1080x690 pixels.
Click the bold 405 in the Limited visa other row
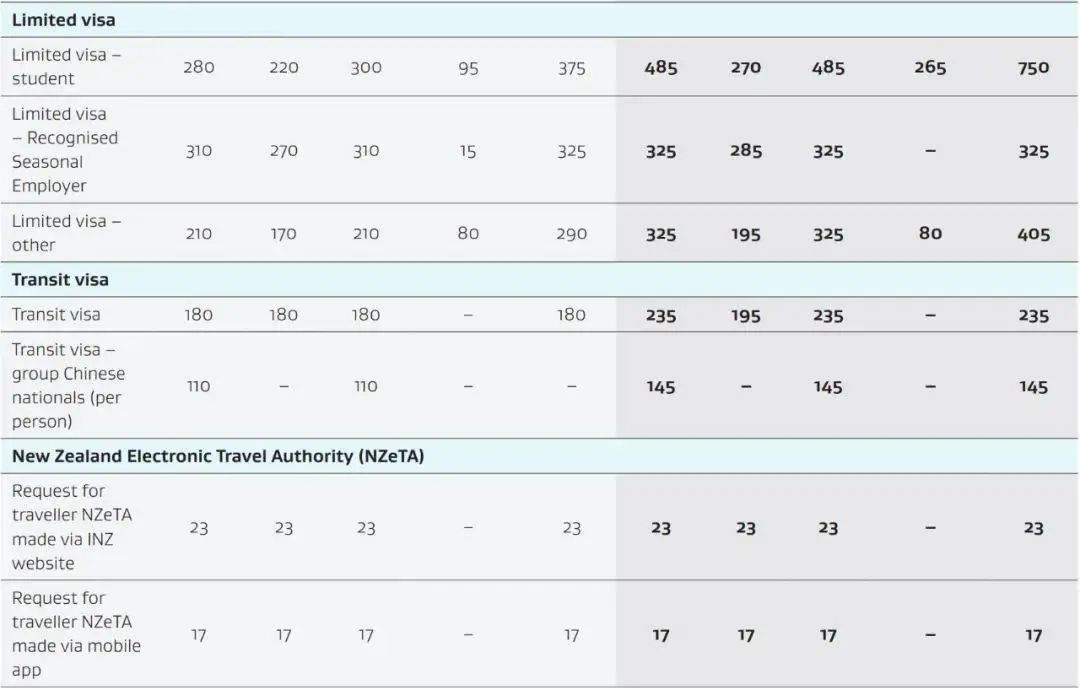1033,235
